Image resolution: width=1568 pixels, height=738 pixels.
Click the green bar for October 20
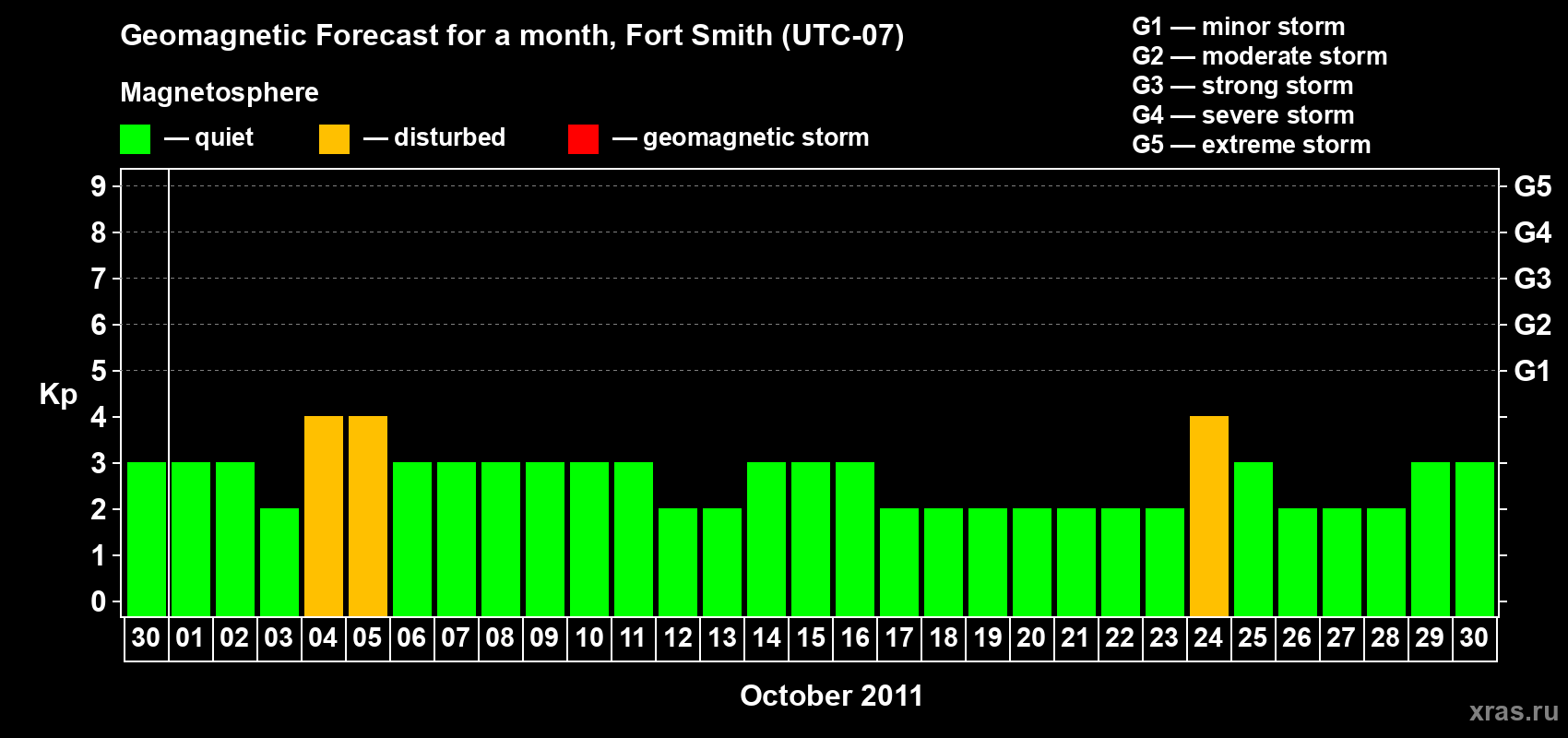pyautogui.click(x=1032, y=562)
